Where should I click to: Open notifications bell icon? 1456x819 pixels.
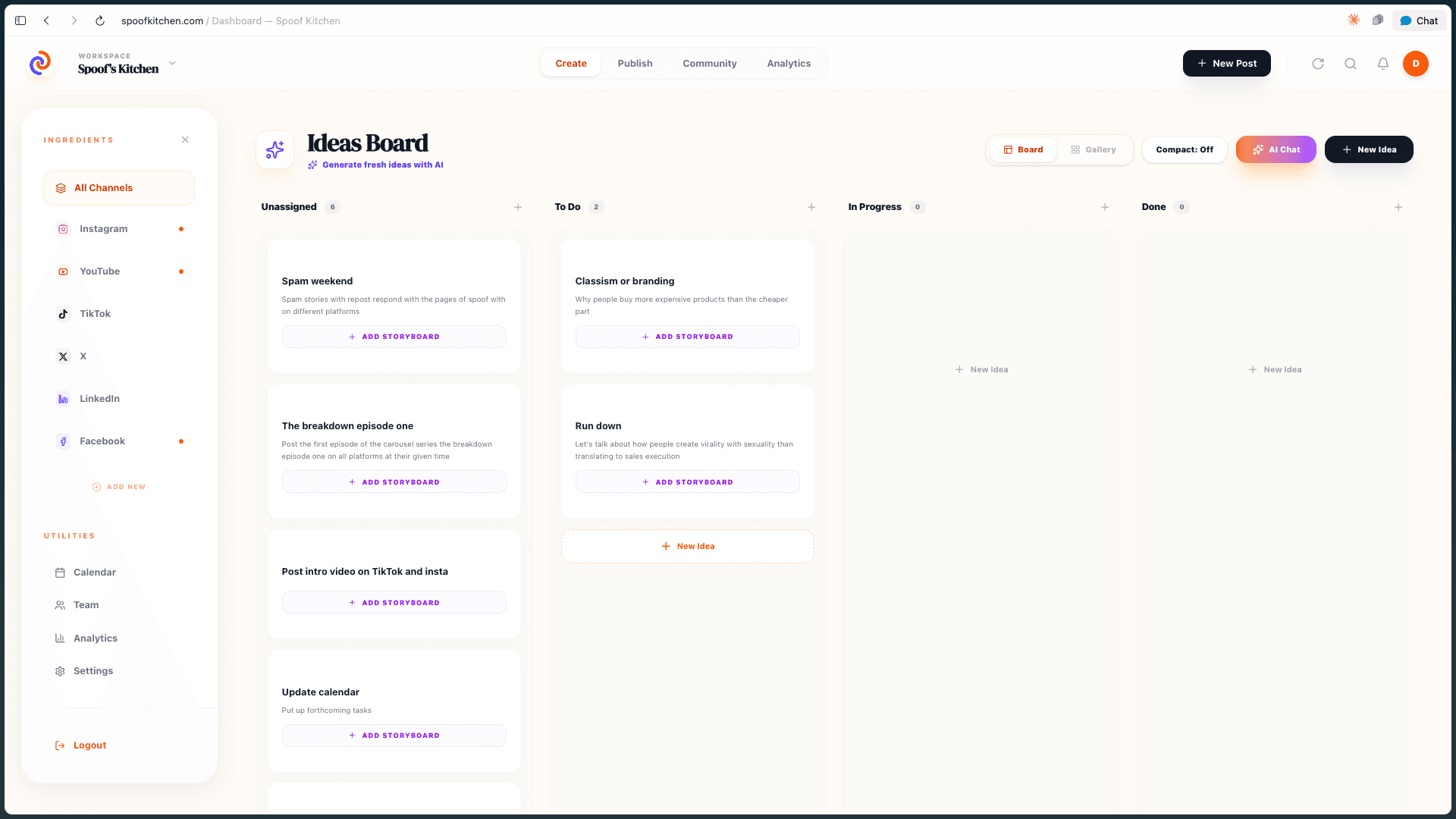click(x=1383, y=64)
